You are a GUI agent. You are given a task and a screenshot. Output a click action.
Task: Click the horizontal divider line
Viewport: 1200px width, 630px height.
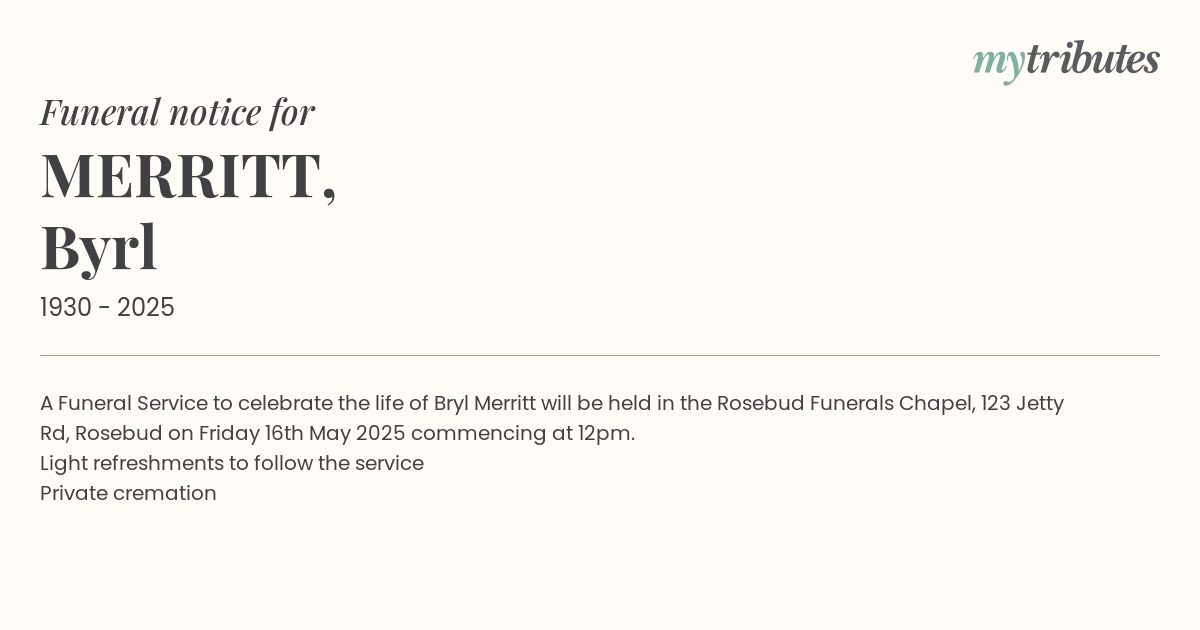600,355
